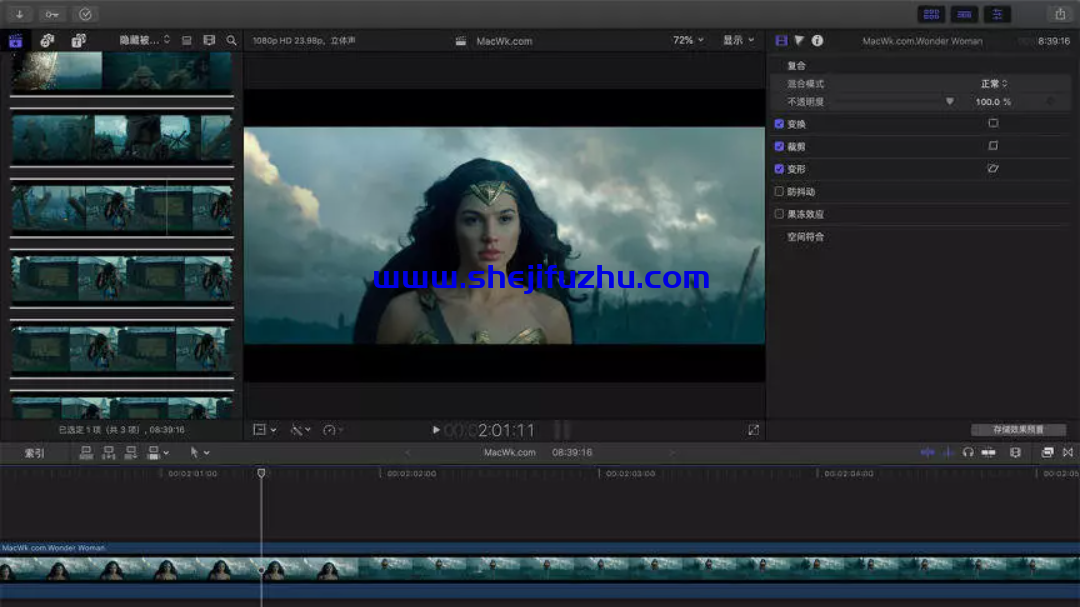The height and width of the screenshot is (607, 1080).
Task: Open clip appearance options in browser
Action: click(x=187, y=41)
